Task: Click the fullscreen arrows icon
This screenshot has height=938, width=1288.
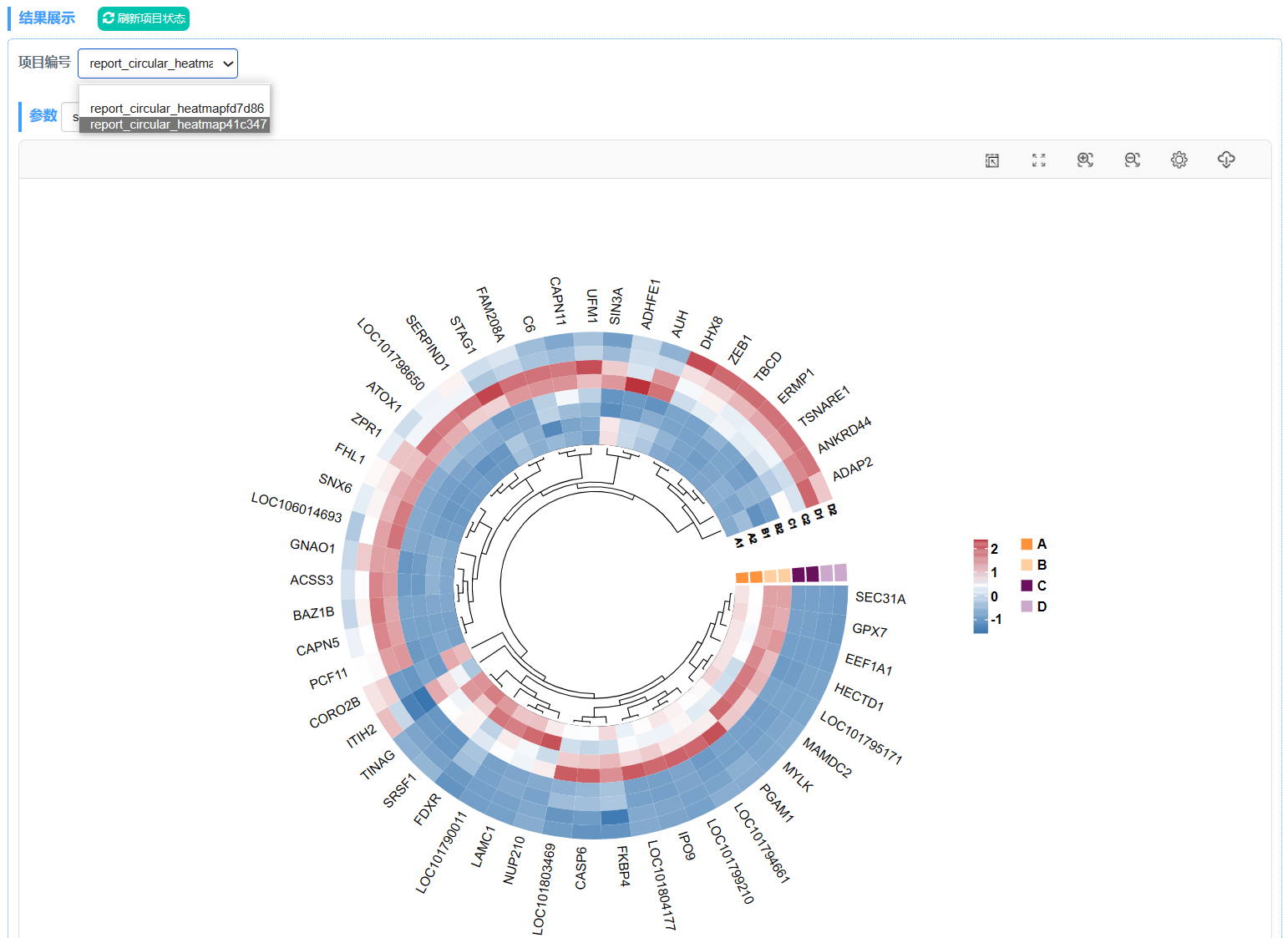Action: [1039, 160]
